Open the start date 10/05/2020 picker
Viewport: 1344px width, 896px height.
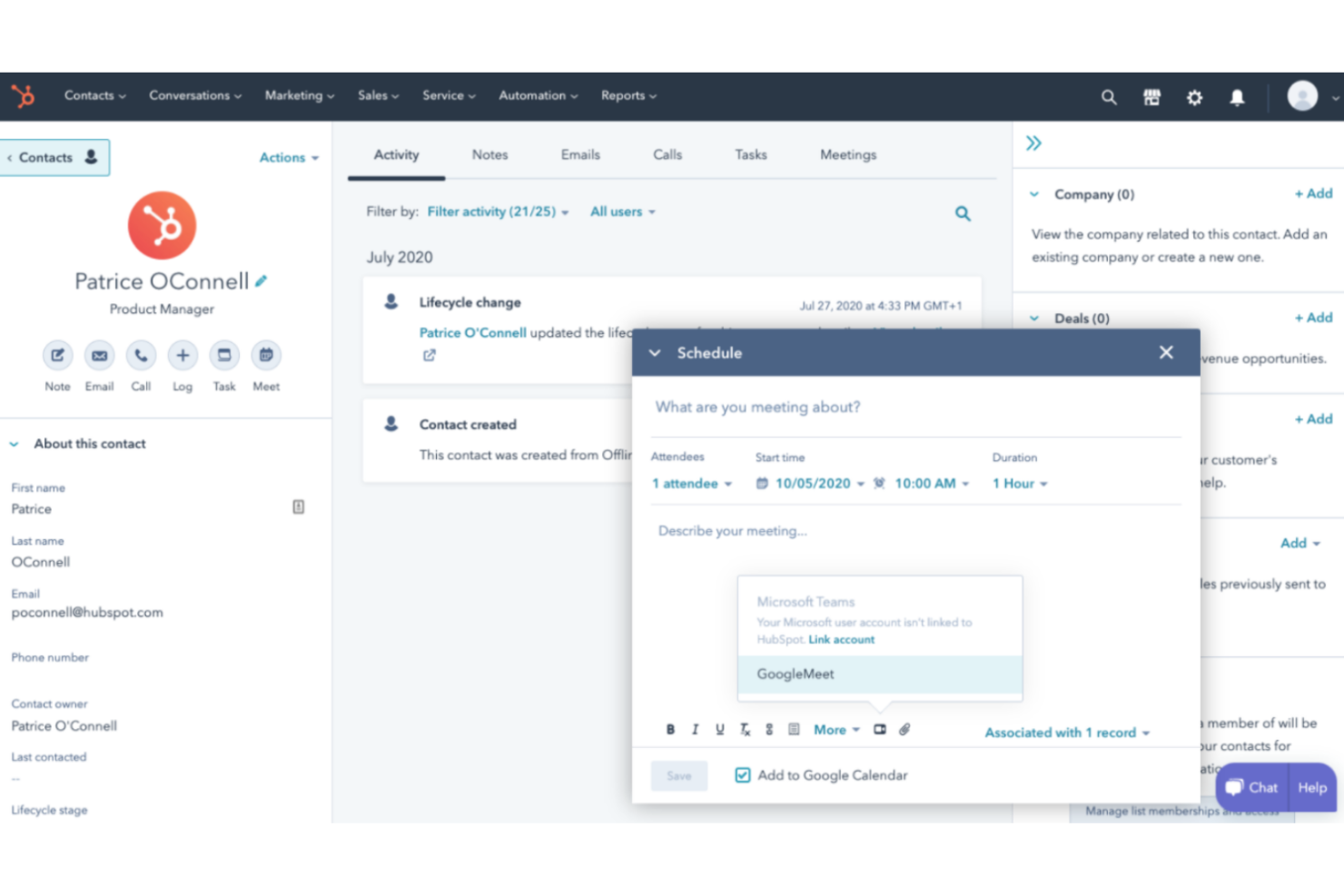pos(811,484)
